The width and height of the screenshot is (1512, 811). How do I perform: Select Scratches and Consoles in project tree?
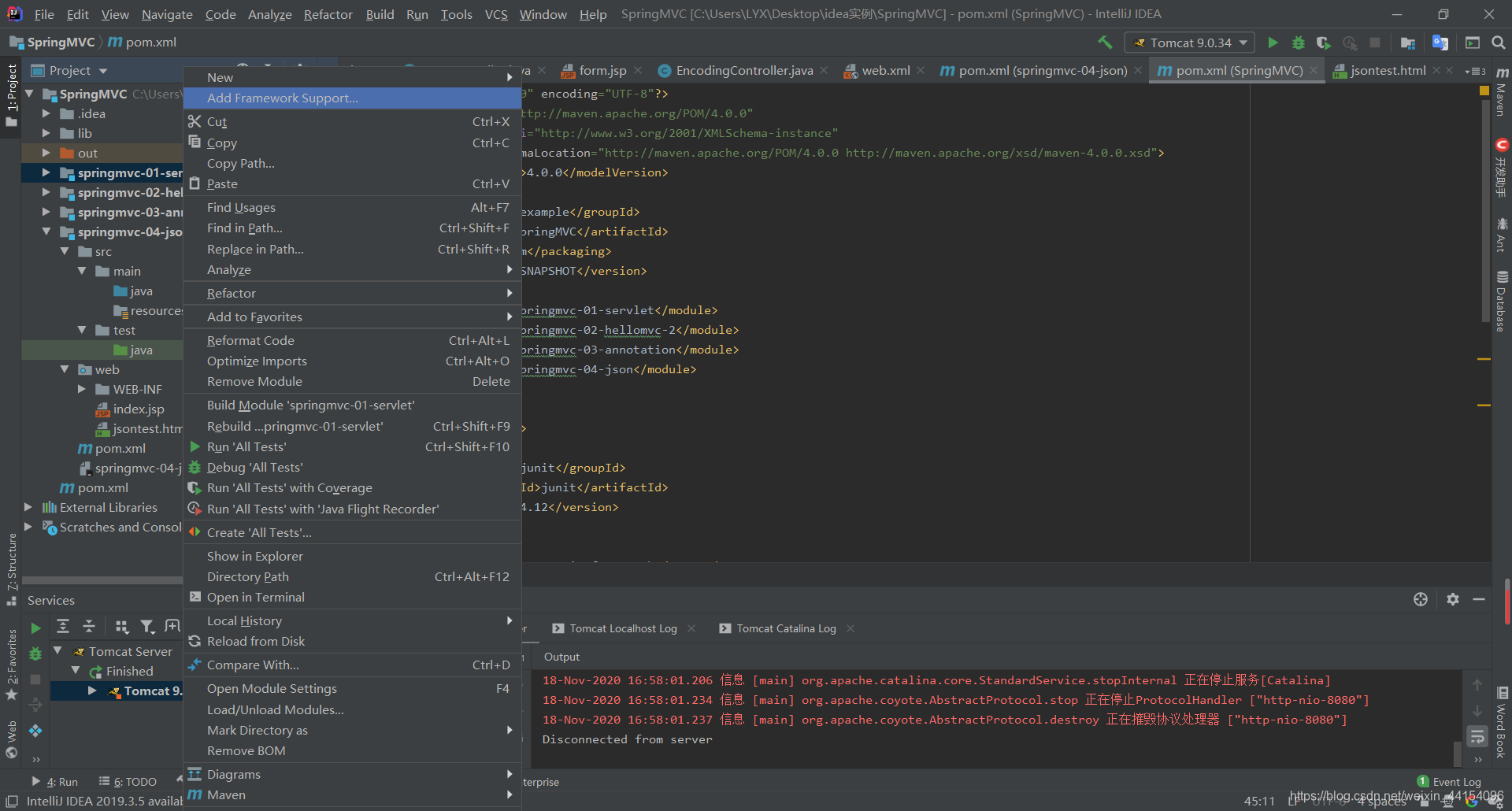113,527
